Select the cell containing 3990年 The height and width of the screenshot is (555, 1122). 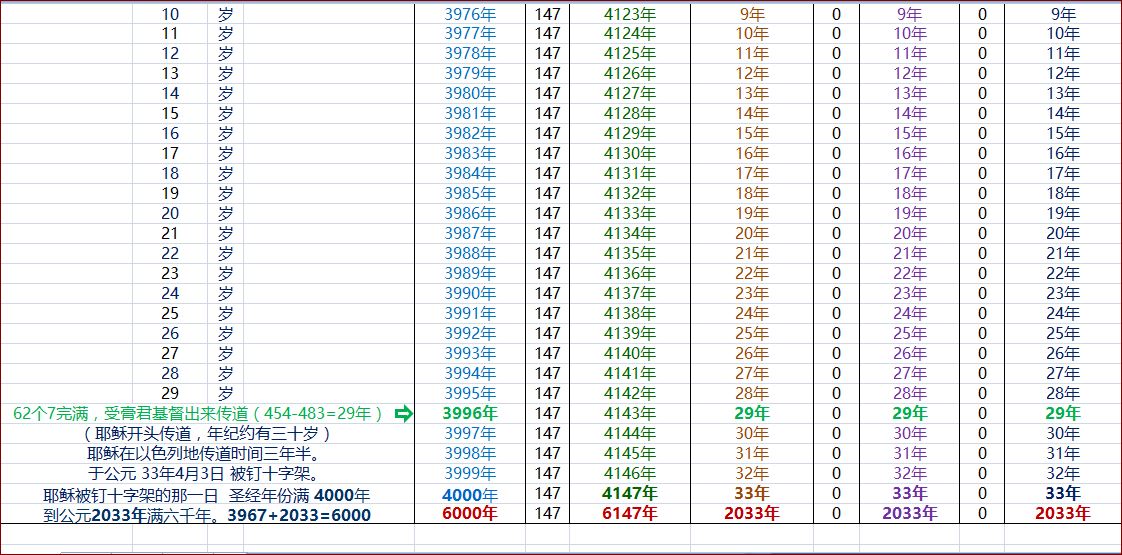(470, 294)
